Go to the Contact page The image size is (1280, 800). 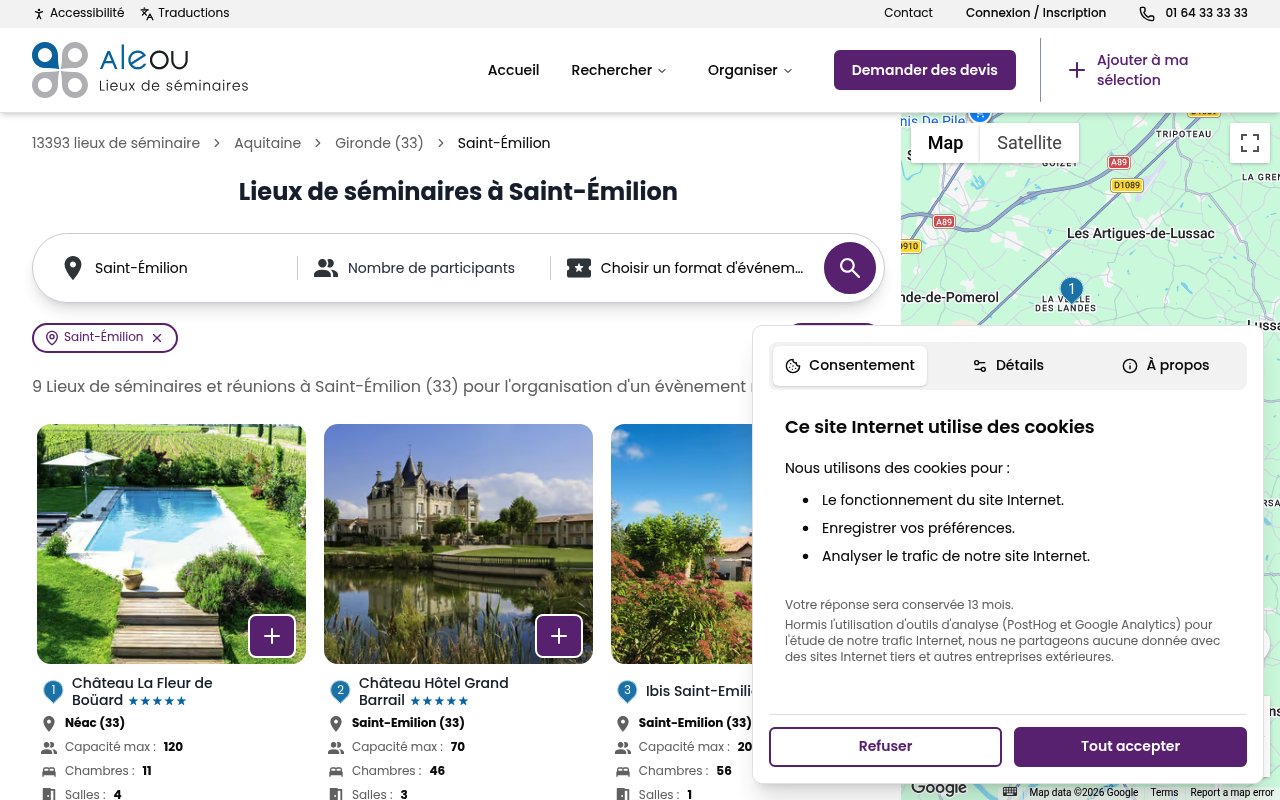[x=908, y=13]
